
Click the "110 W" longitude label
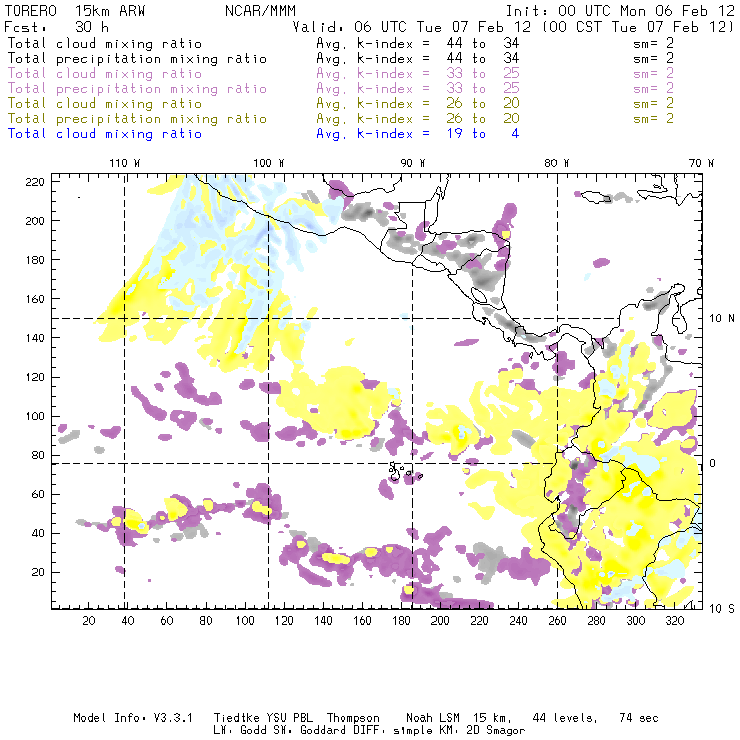[x=125, y=163]
